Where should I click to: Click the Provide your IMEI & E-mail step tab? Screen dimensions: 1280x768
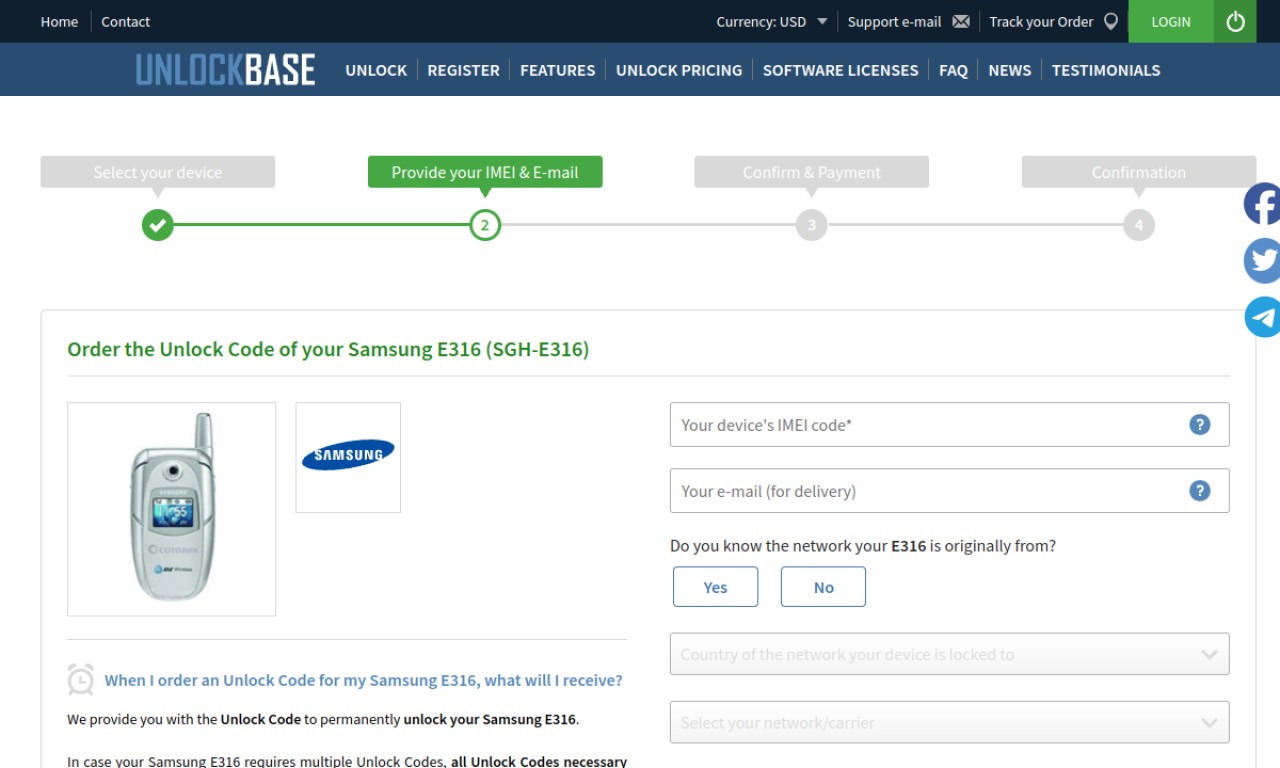(485, 172)
